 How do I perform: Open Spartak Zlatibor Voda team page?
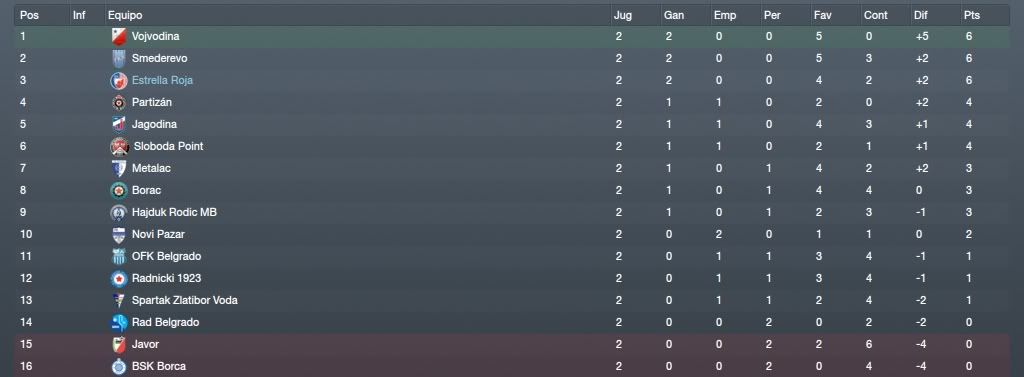coord(185,300)
